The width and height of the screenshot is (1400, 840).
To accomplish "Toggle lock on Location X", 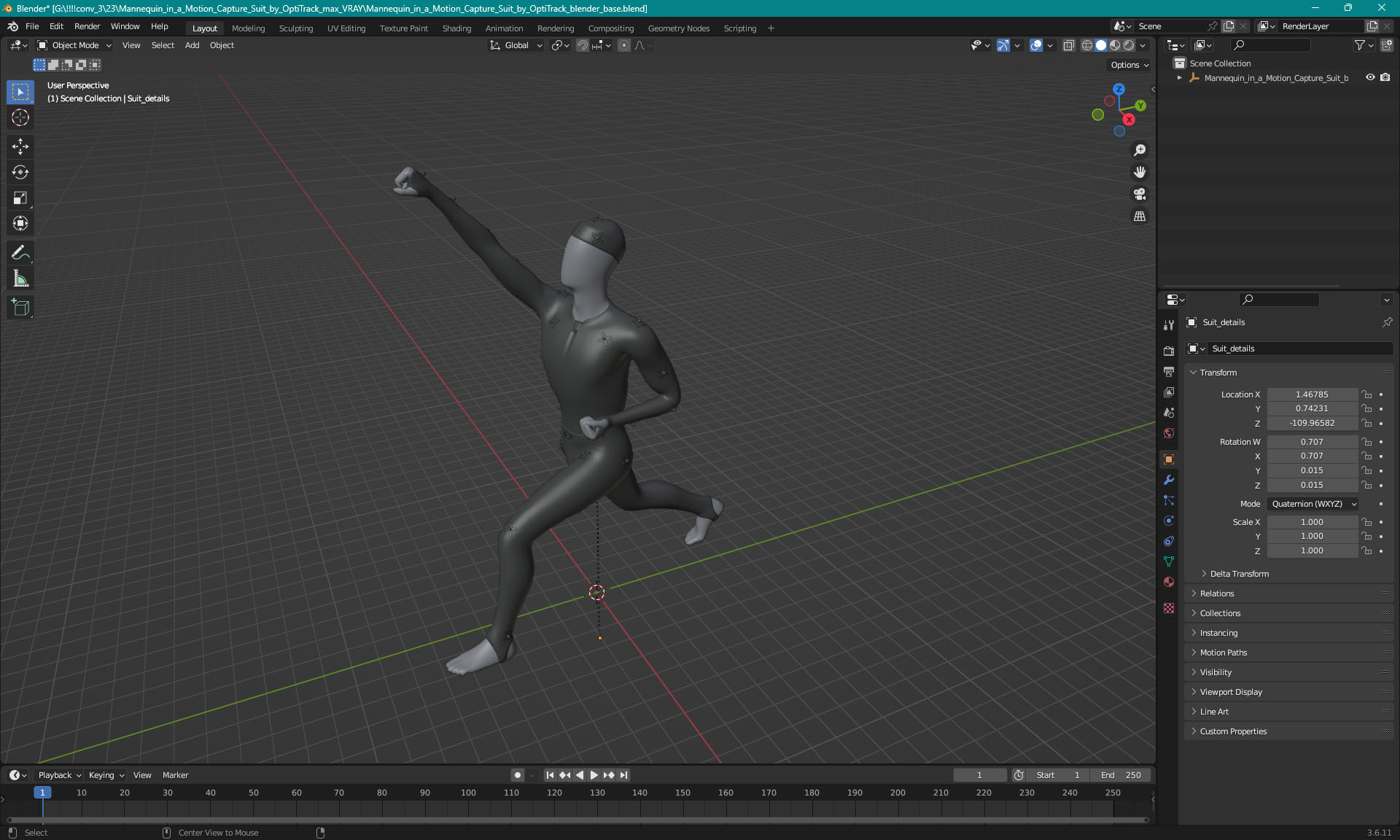I will pos(1366,394).
